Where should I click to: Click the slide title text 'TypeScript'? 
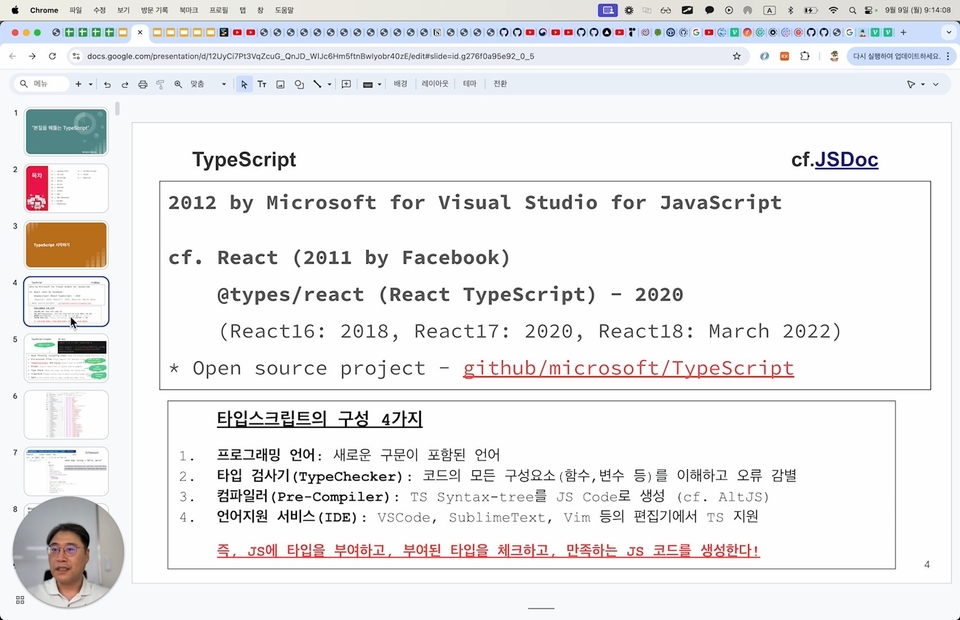(x=244, y=160)
